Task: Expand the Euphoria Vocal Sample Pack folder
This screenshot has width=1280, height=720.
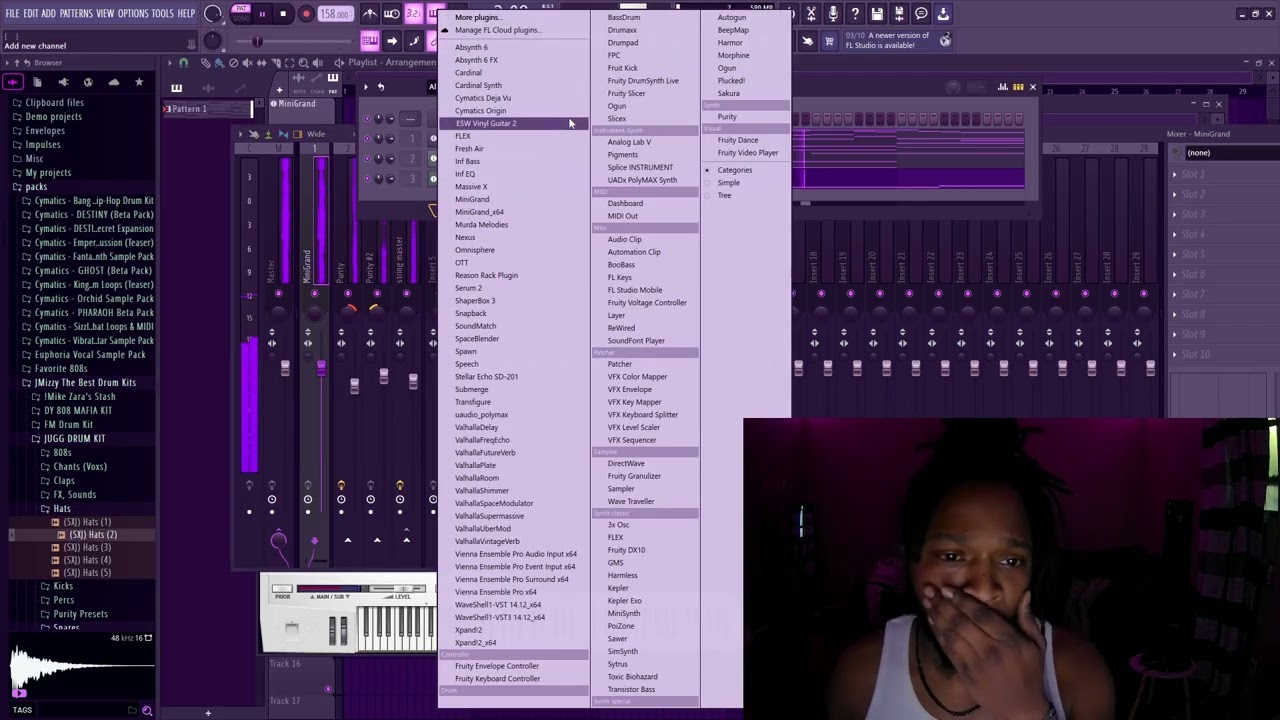Action: (83, 355)
